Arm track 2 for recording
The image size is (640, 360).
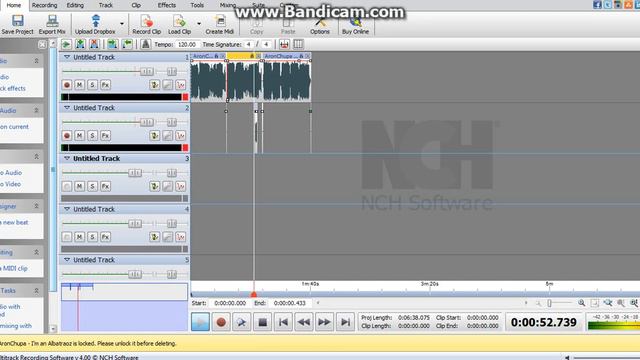click(x=67, y=136)
